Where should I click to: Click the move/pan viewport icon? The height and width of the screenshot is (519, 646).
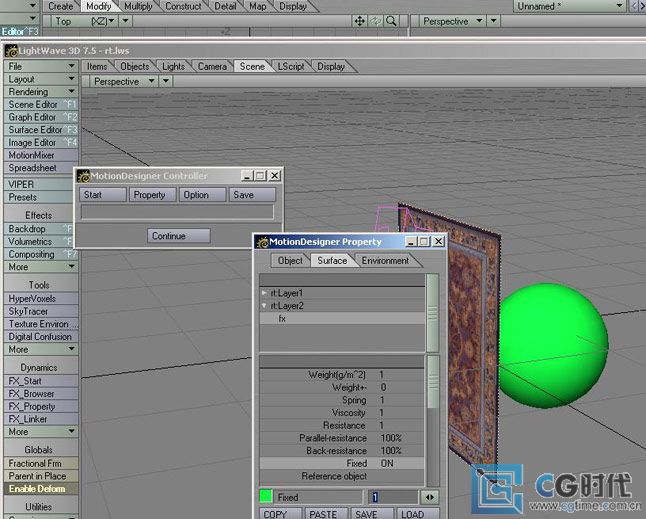click(359, 21)
